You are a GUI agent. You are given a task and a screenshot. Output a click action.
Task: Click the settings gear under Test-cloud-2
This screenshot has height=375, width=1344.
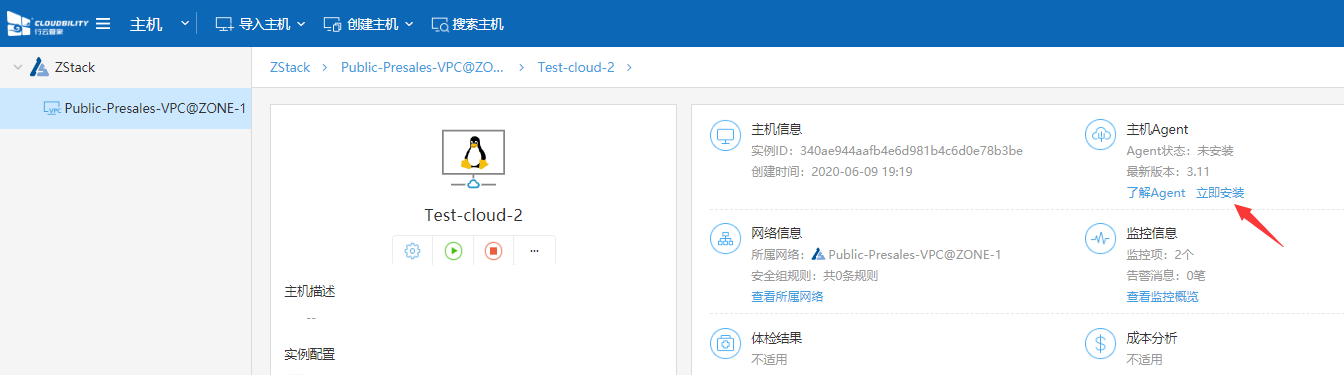tap(412, 251)
